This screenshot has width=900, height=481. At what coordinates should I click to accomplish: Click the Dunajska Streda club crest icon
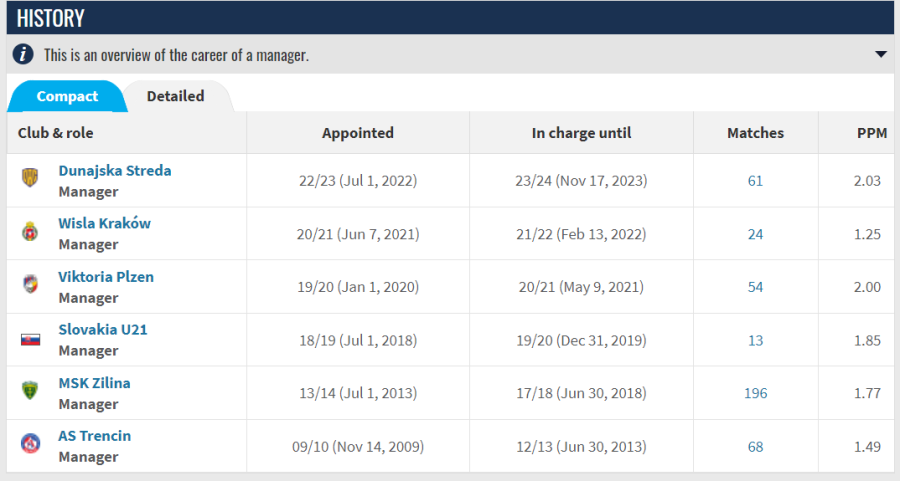tap(30, 177)
